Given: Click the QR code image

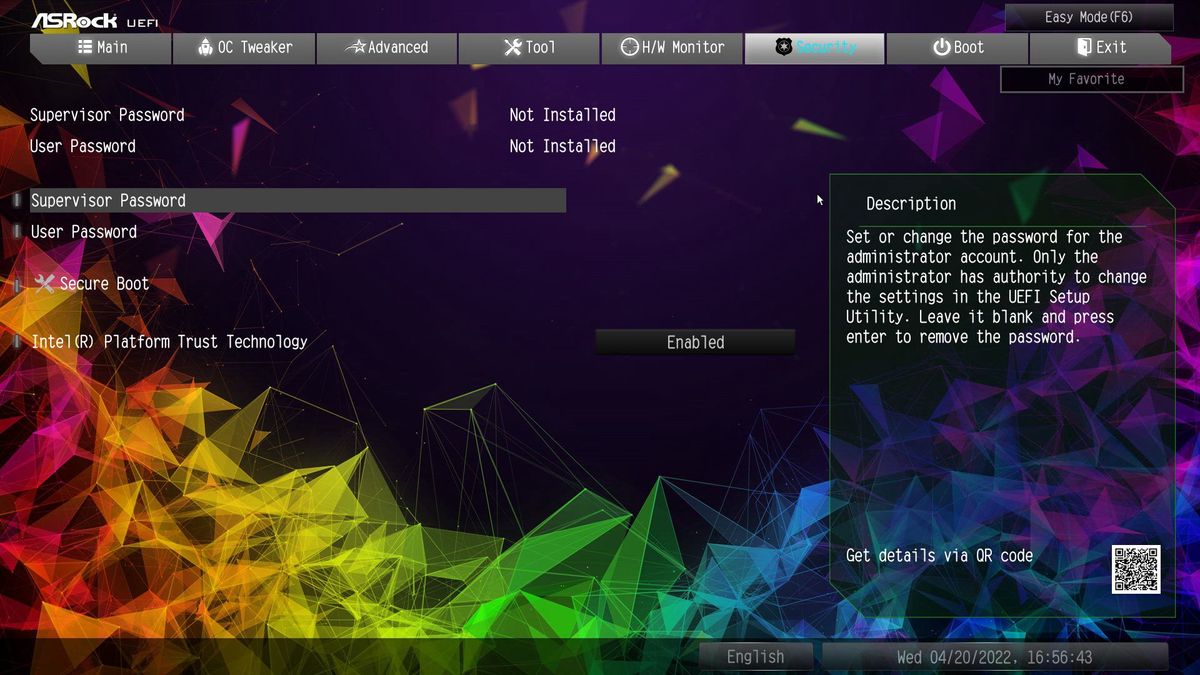Looking at the screenshot, I should (1136, 569).
